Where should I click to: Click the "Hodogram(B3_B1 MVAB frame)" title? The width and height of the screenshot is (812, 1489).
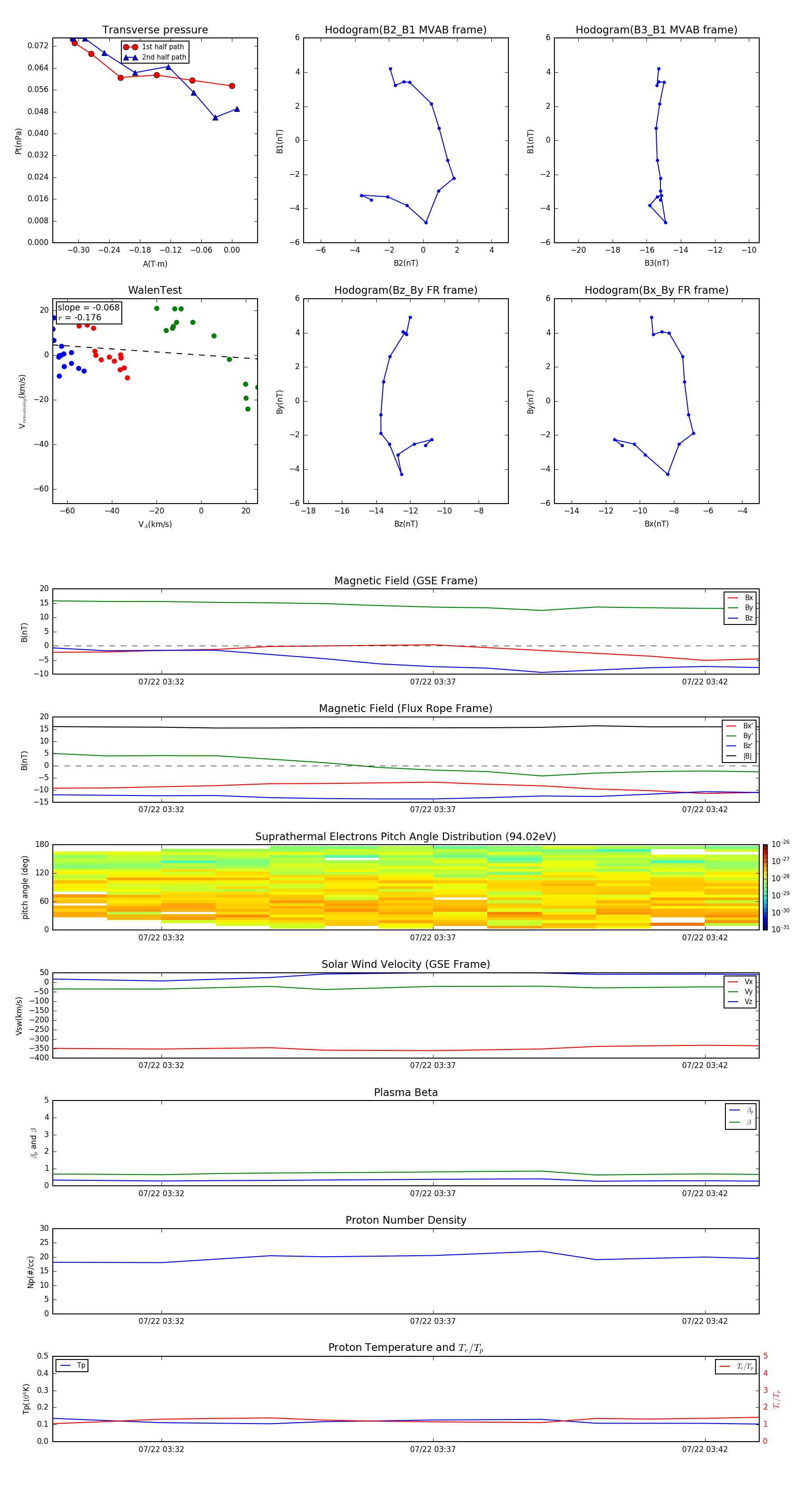click(656, 30)
